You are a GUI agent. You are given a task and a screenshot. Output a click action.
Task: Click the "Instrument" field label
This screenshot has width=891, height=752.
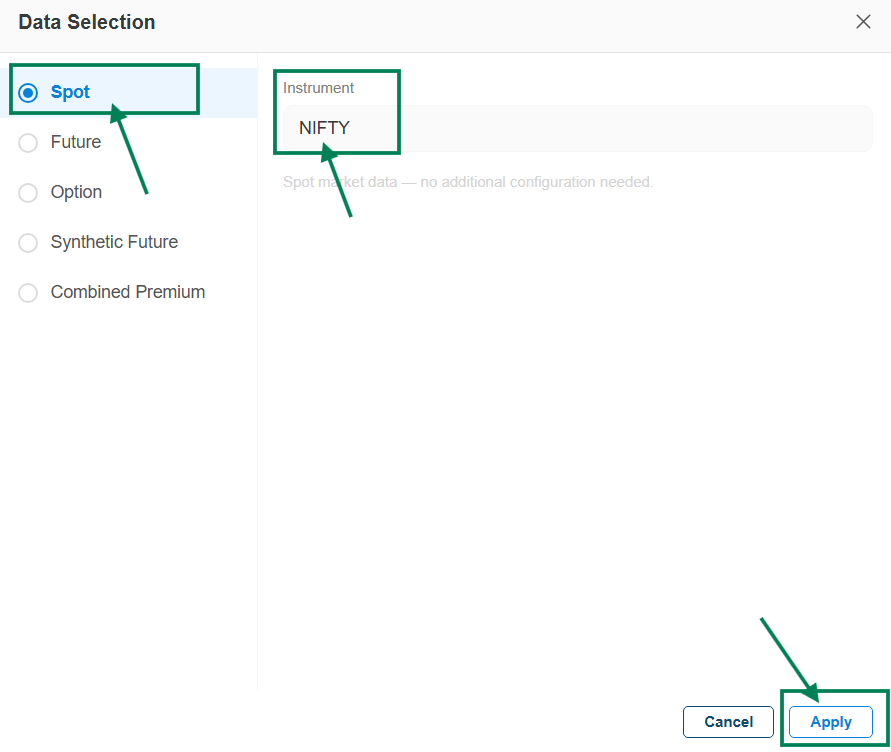[318, 88]
